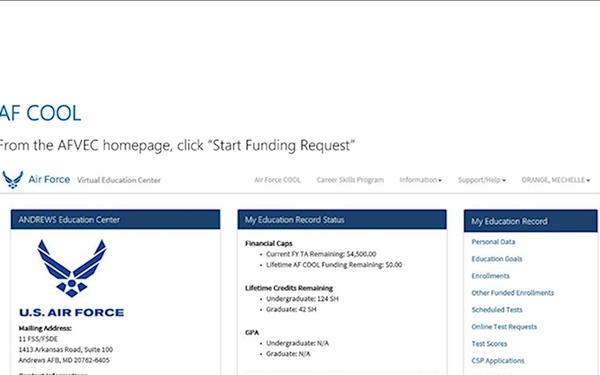Open Test Scores link
600x375 pixels.
pos(489,344)
